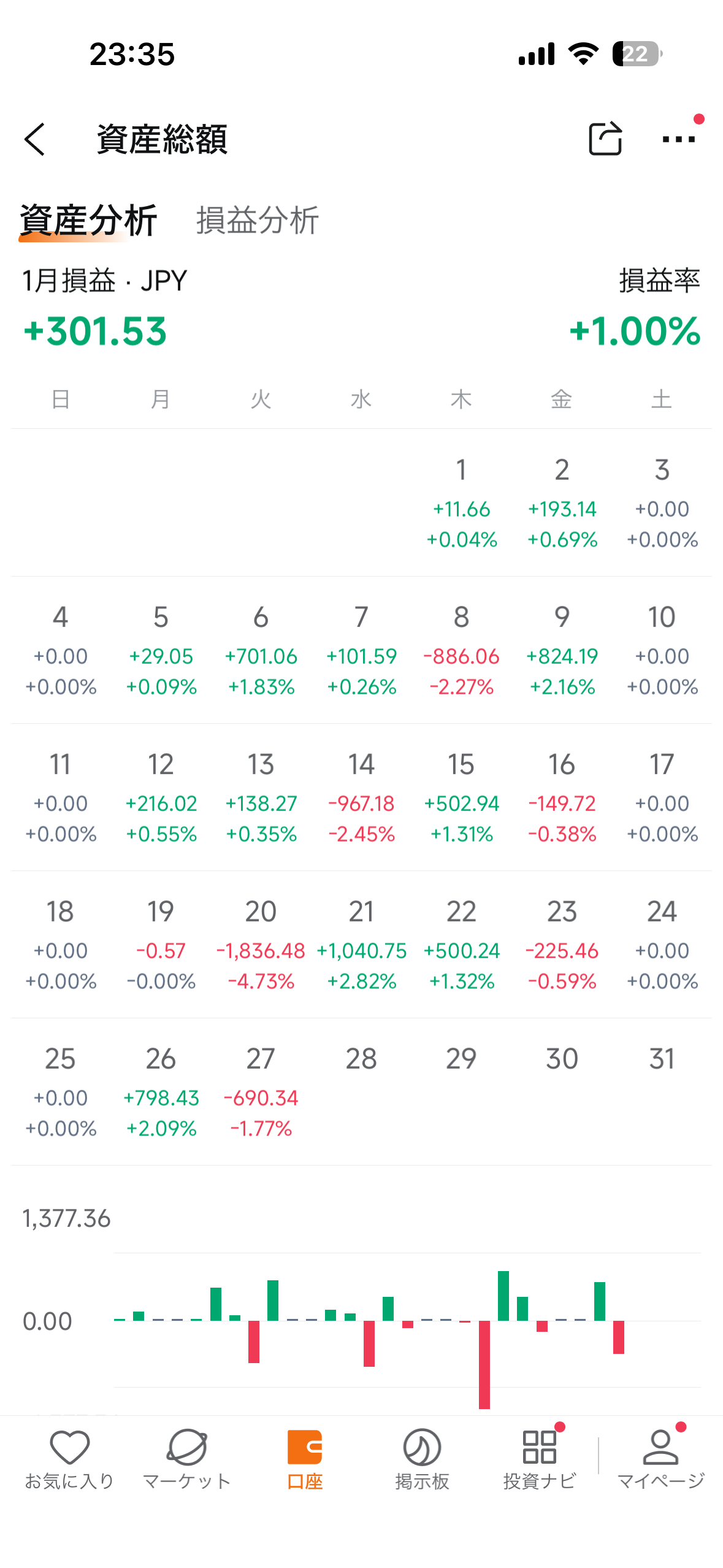Tap the back arrow icon
Screen dimensions: 723x1568
pyautogui.click(x=35, y=140)
